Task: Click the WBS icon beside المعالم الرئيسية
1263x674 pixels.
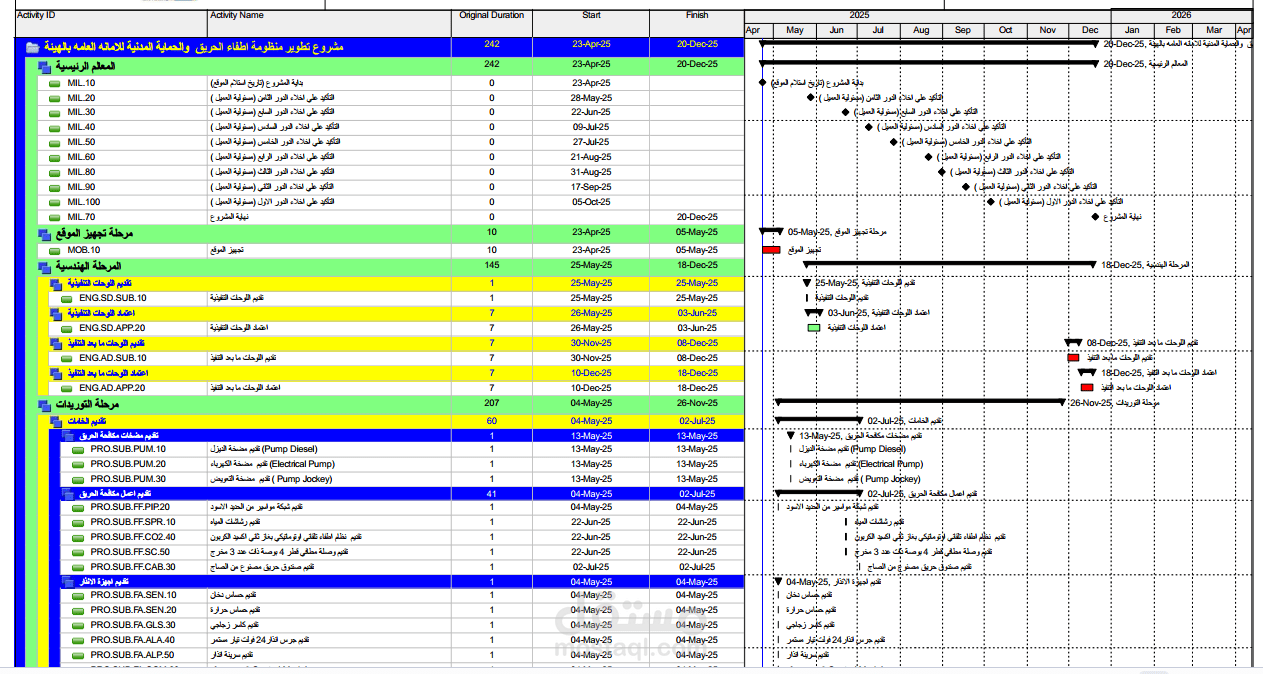Action: [x=44, y=66]
